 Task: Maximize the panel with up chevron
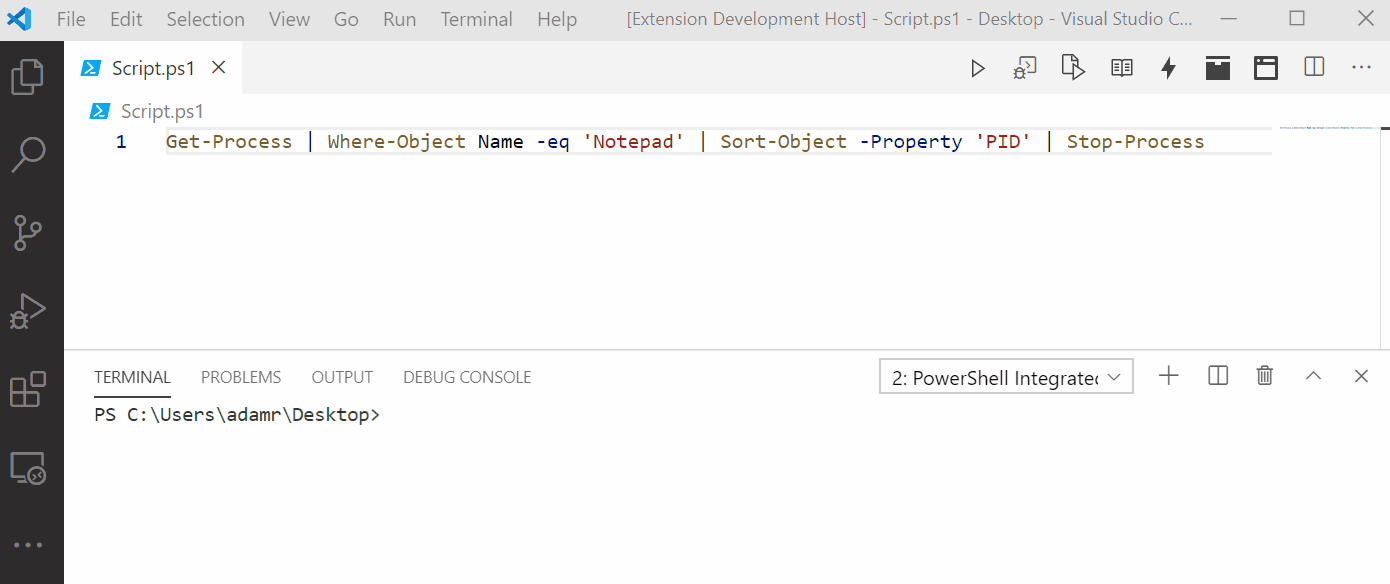click(1313, 376)
